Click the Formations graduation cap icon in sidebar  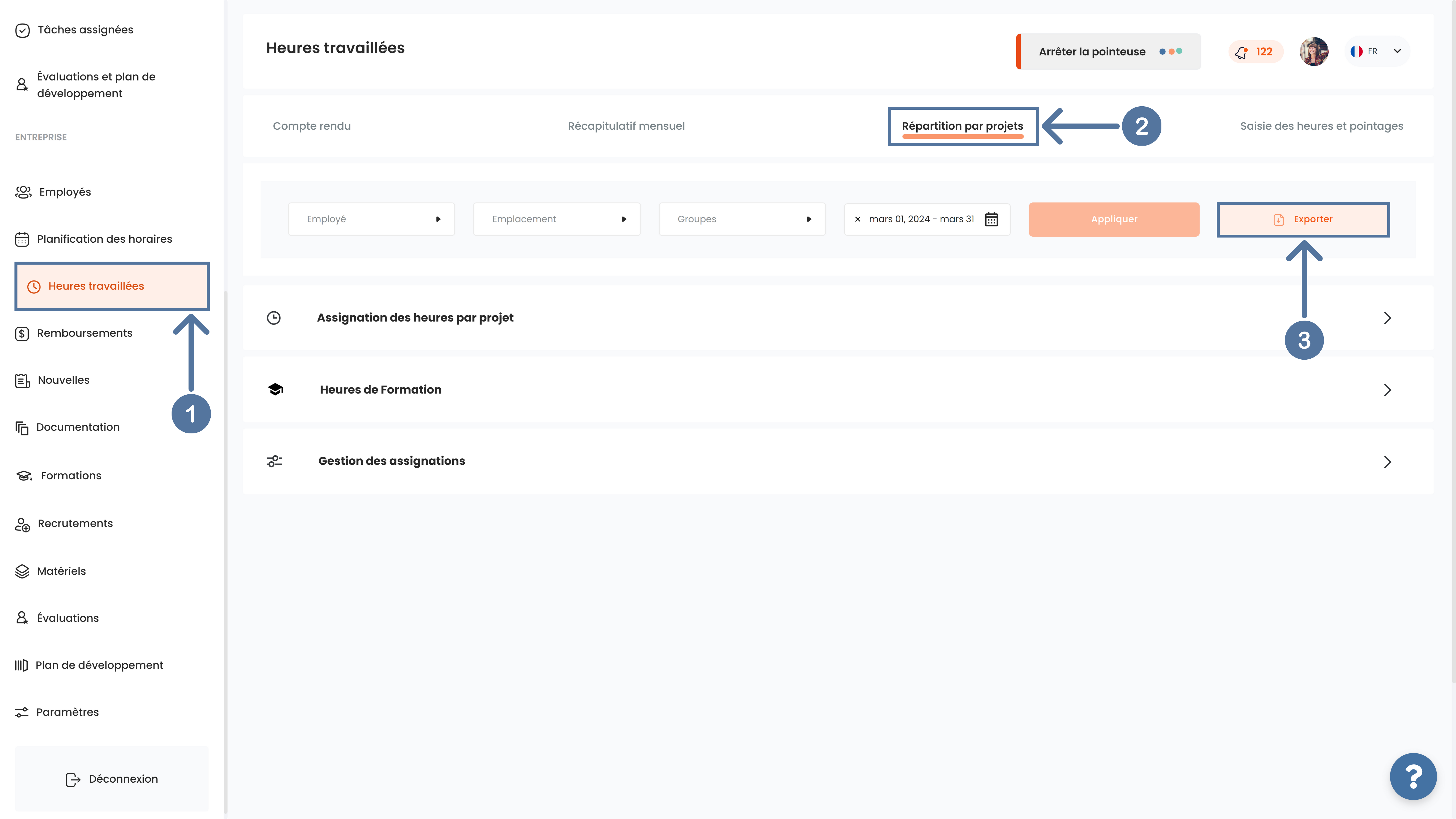(24, 476)
